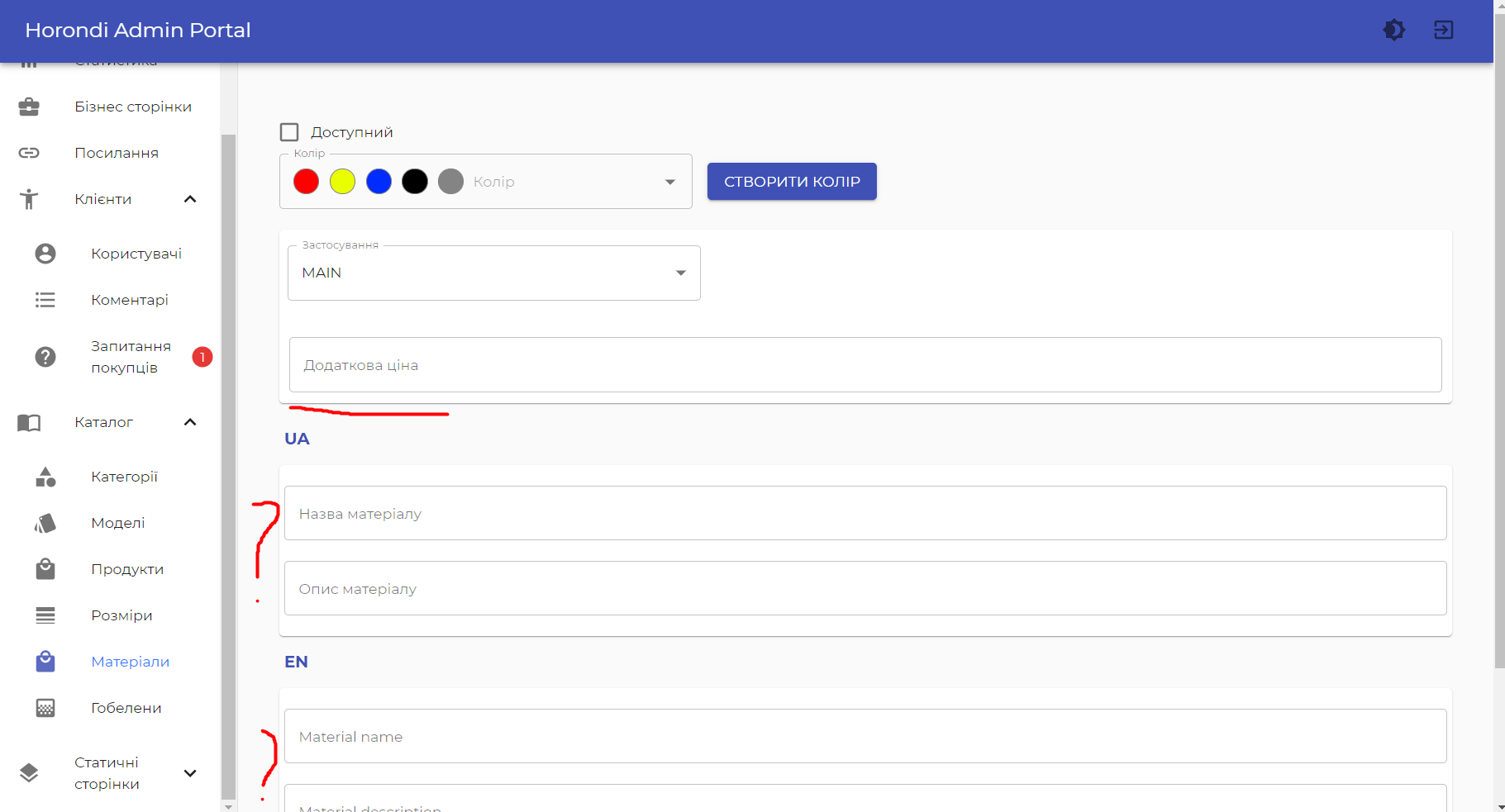Viewport: 1505px width, 812px height.
Task: Click the pattern icon beside Гобелени
Action: click(45, 708)
